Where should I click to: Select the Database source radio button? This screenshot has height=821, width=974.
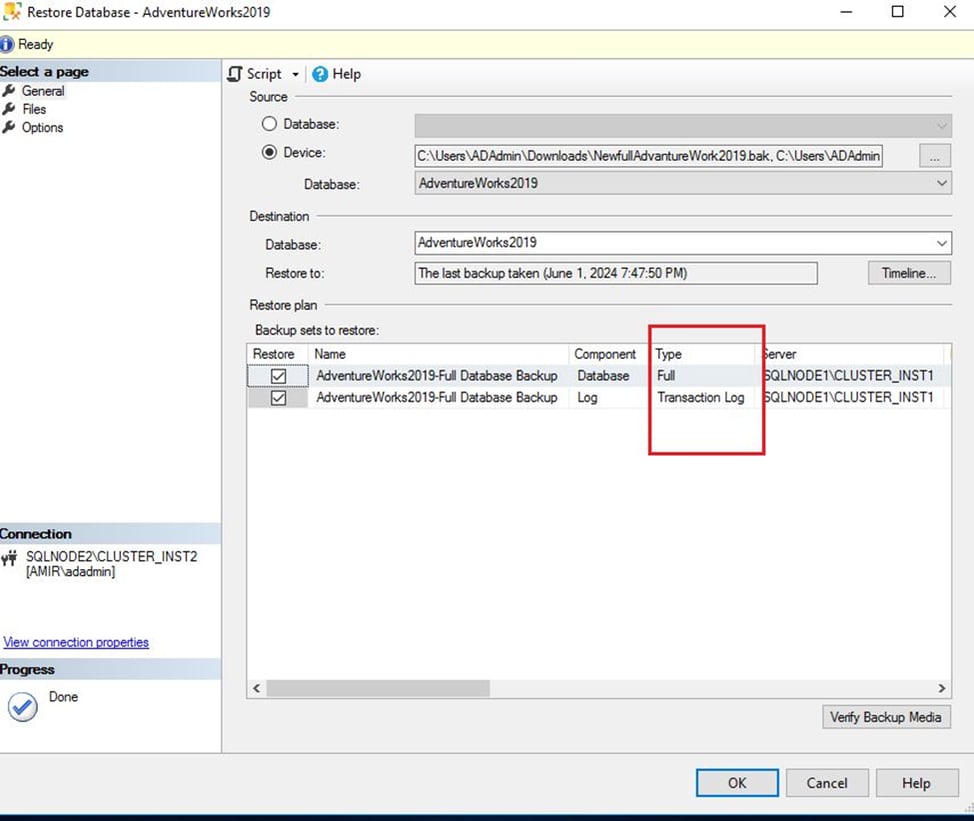click(268, 123)
